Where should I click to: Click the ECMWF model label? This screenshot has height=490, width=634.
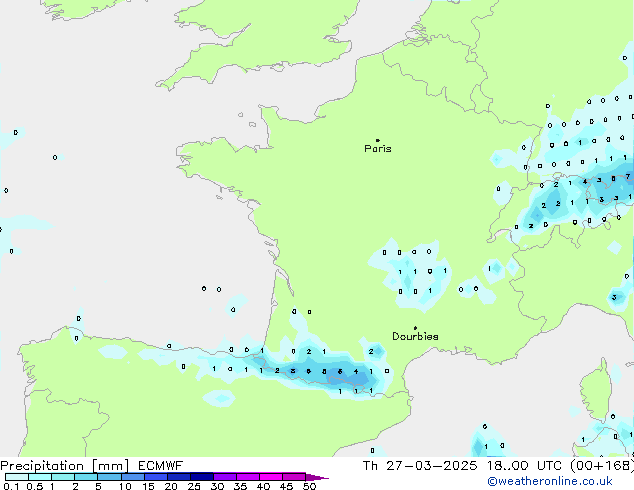click(161, 466)
